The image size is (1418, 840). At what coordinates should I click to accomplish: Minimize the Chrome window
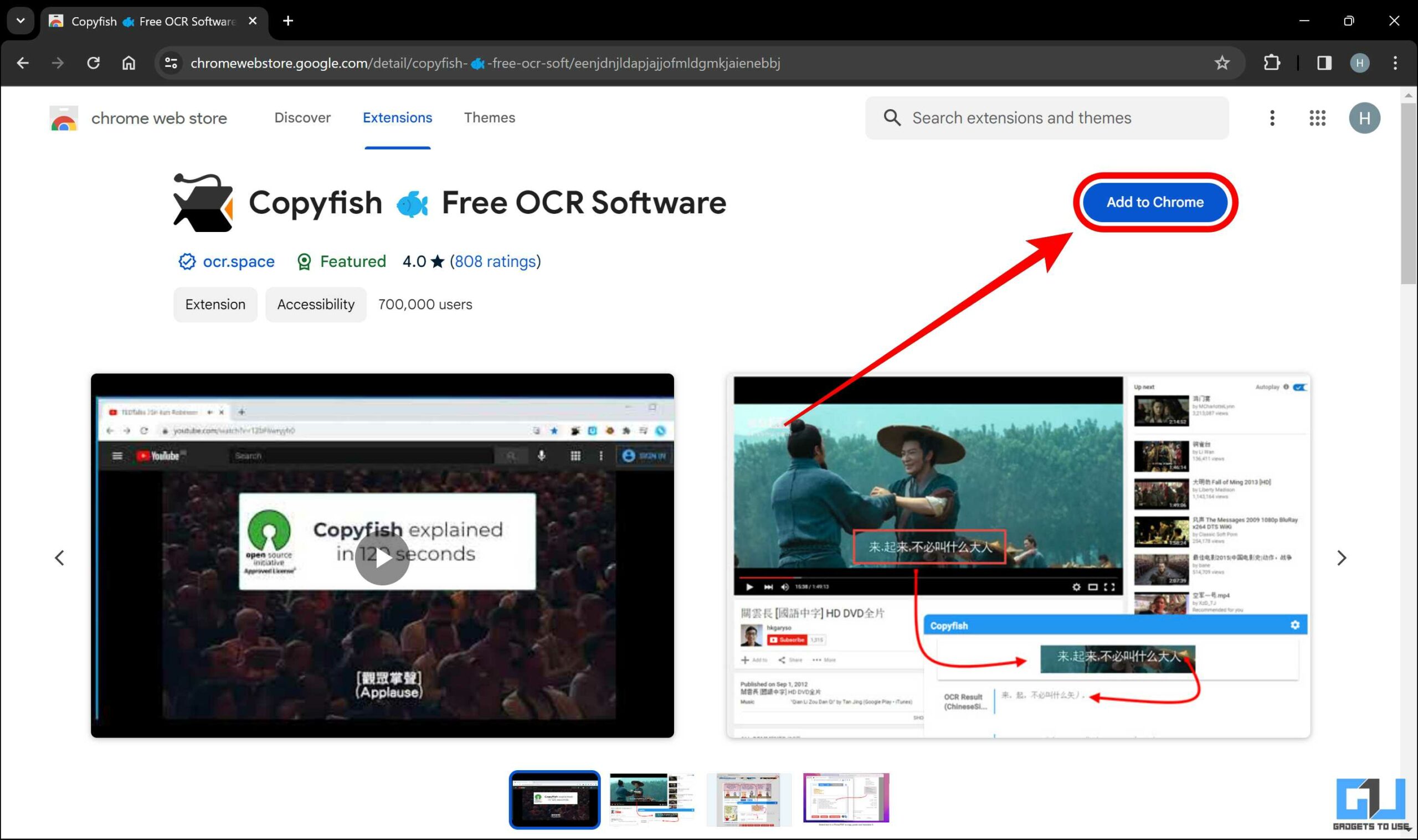tap(1304, 21)
